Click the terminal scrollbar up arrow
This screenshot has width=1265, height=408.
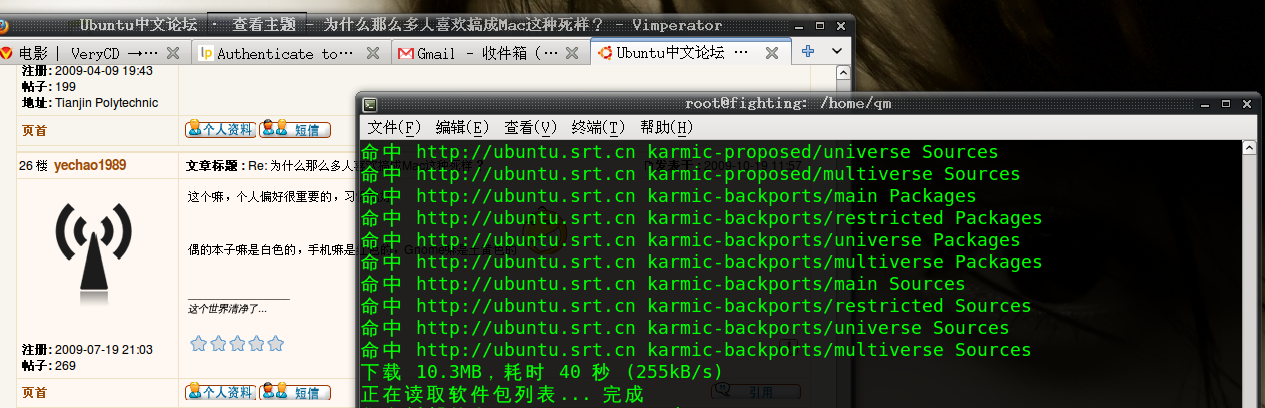click(1248, 147)
